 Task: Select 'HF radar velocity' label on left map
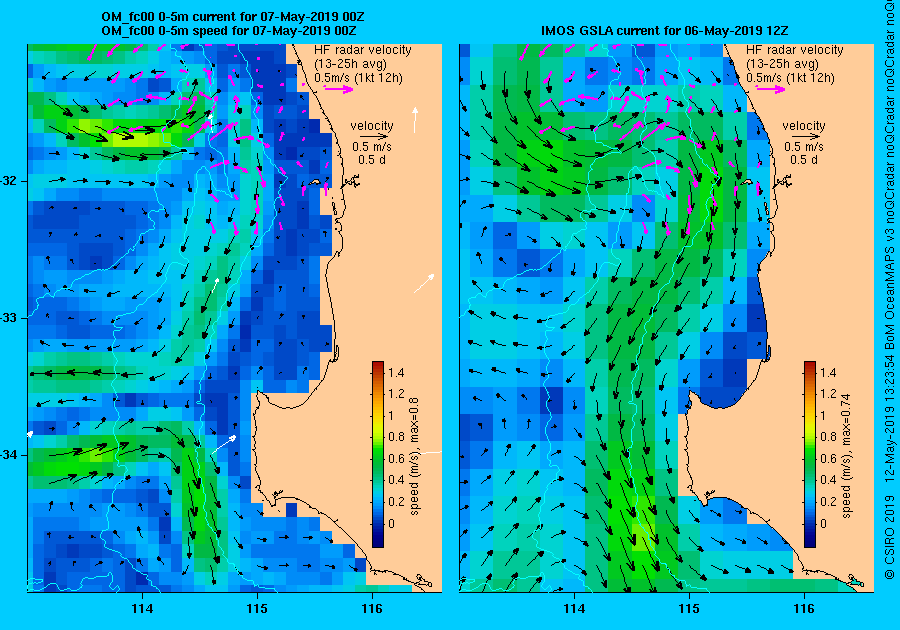[x=363, y=50]
